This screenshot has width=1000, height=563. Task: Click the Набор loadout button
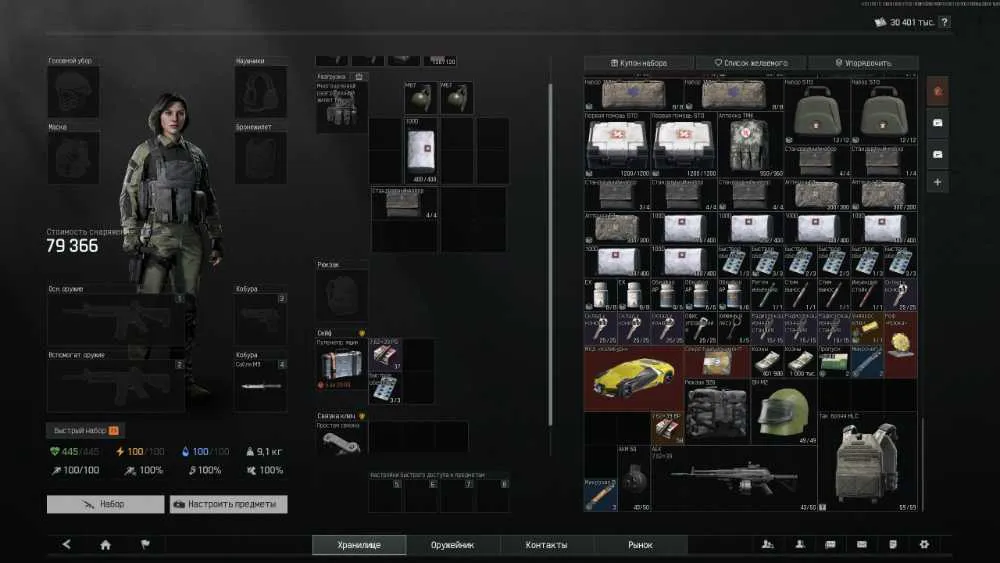[105, 504]
